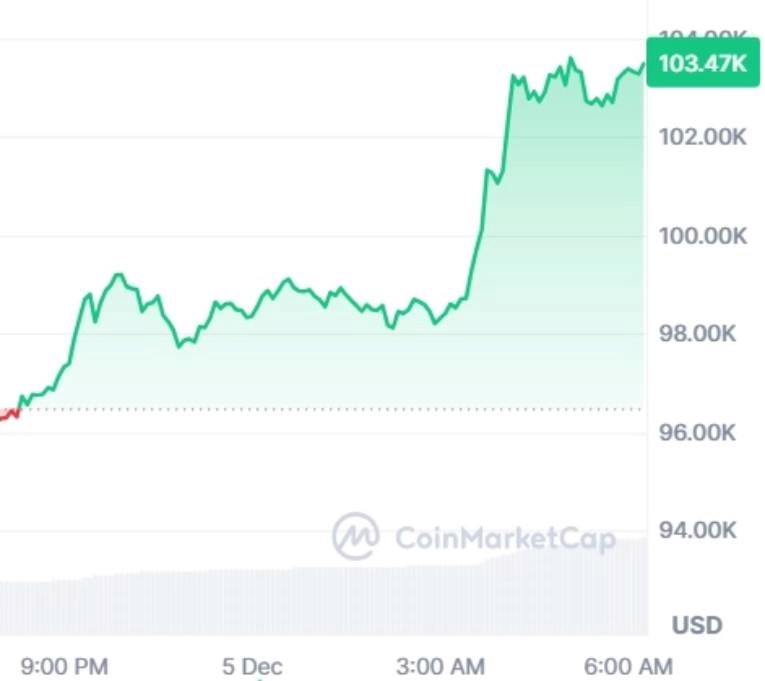The height and width of the screenshot is (681, 765).
Task: Click the 102.00K price axis label
Action: click(703, 137)
